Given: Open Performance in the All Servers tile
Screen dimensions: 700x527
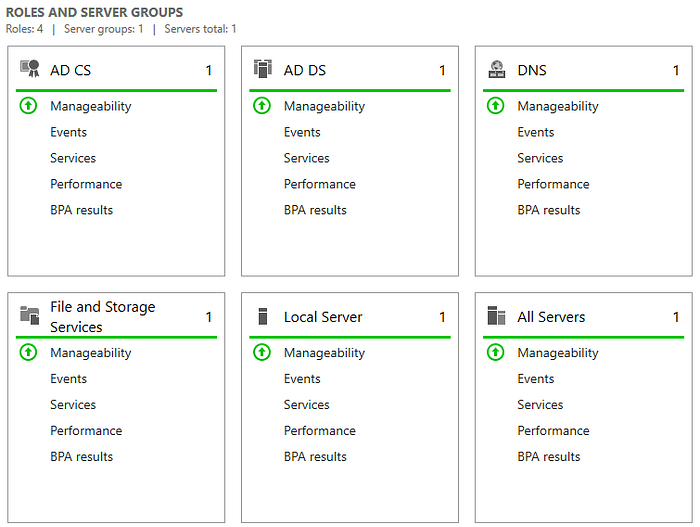Looking at the screenshot, I should pos(554,431).
